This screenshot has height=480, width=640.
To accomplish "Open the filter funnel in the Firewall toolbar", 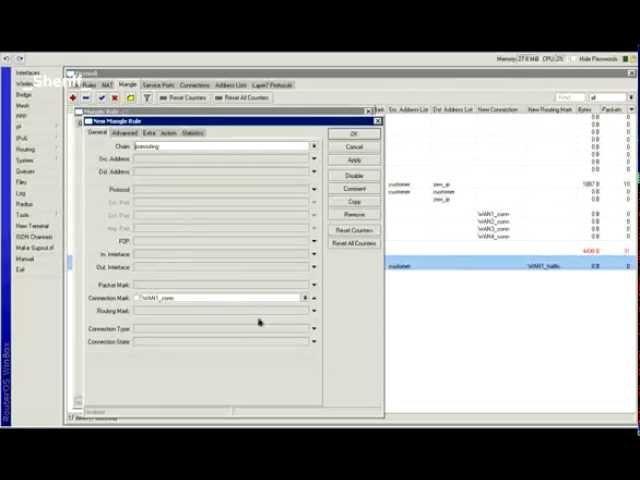I will pos(147,98).
